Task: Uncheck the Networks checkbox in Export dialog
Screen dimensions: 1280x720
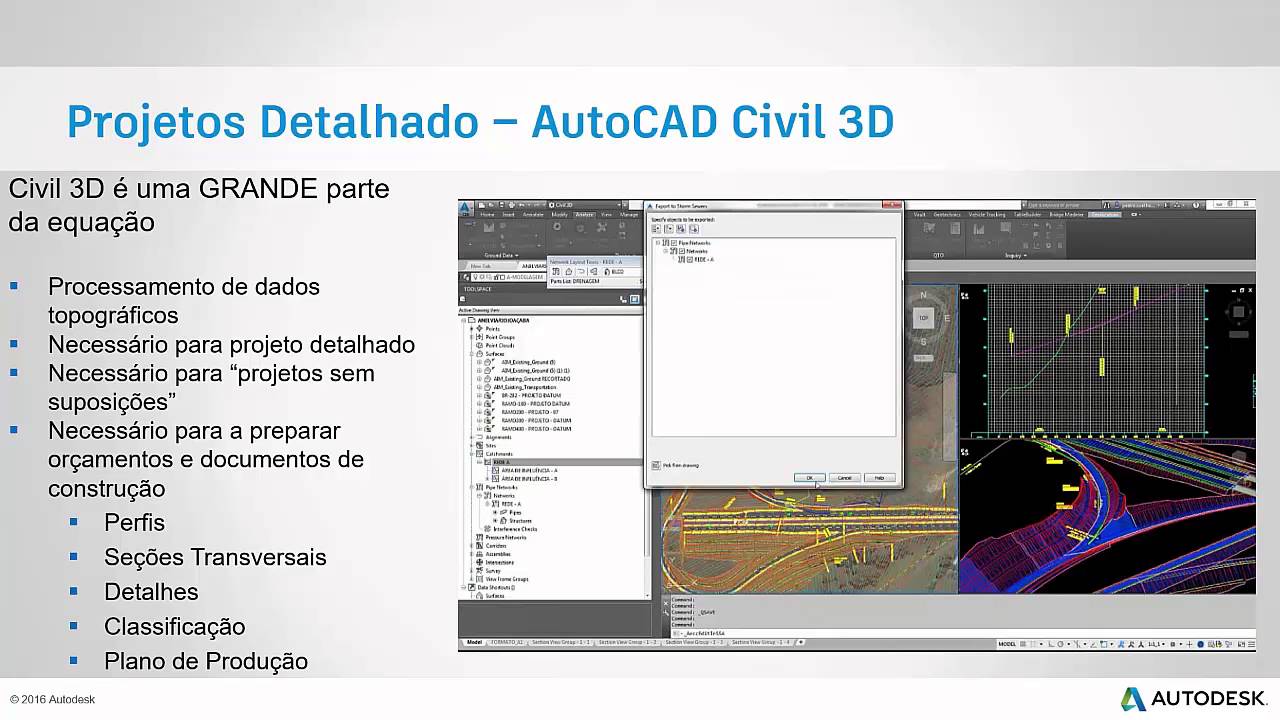Action: (x=682, y=251)
